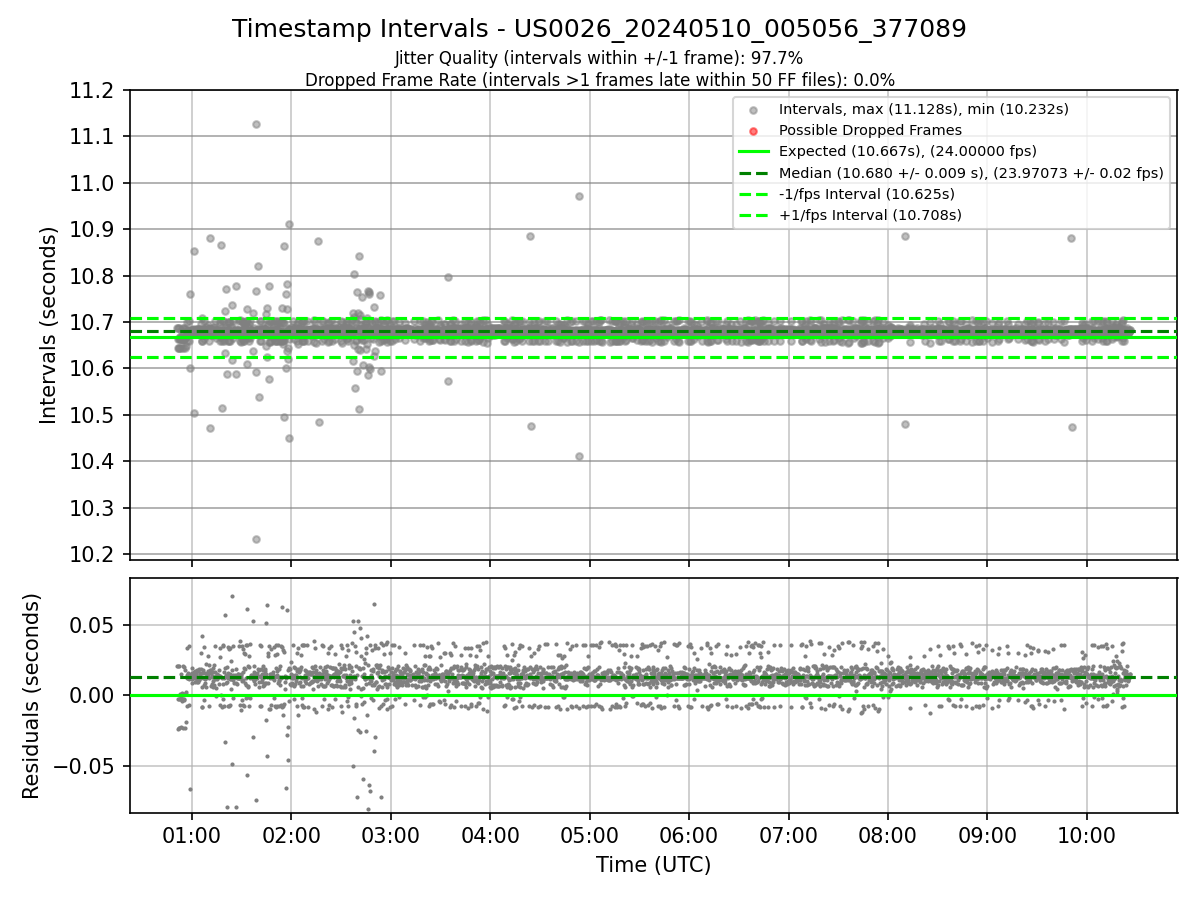
Task: Click the red marker icon for Possible Dropped Frames
Action: [754, 131]
